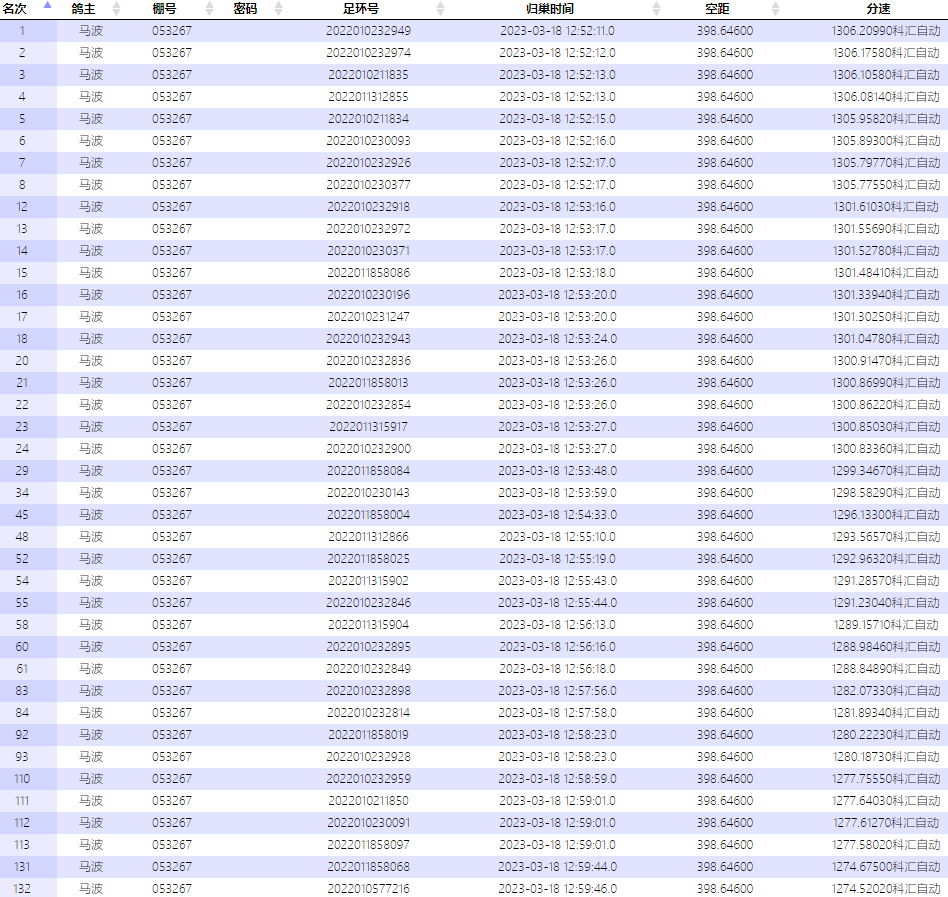
Task: Click speed value 1280.18730科汇自动
Action: (x=886, y=757)
